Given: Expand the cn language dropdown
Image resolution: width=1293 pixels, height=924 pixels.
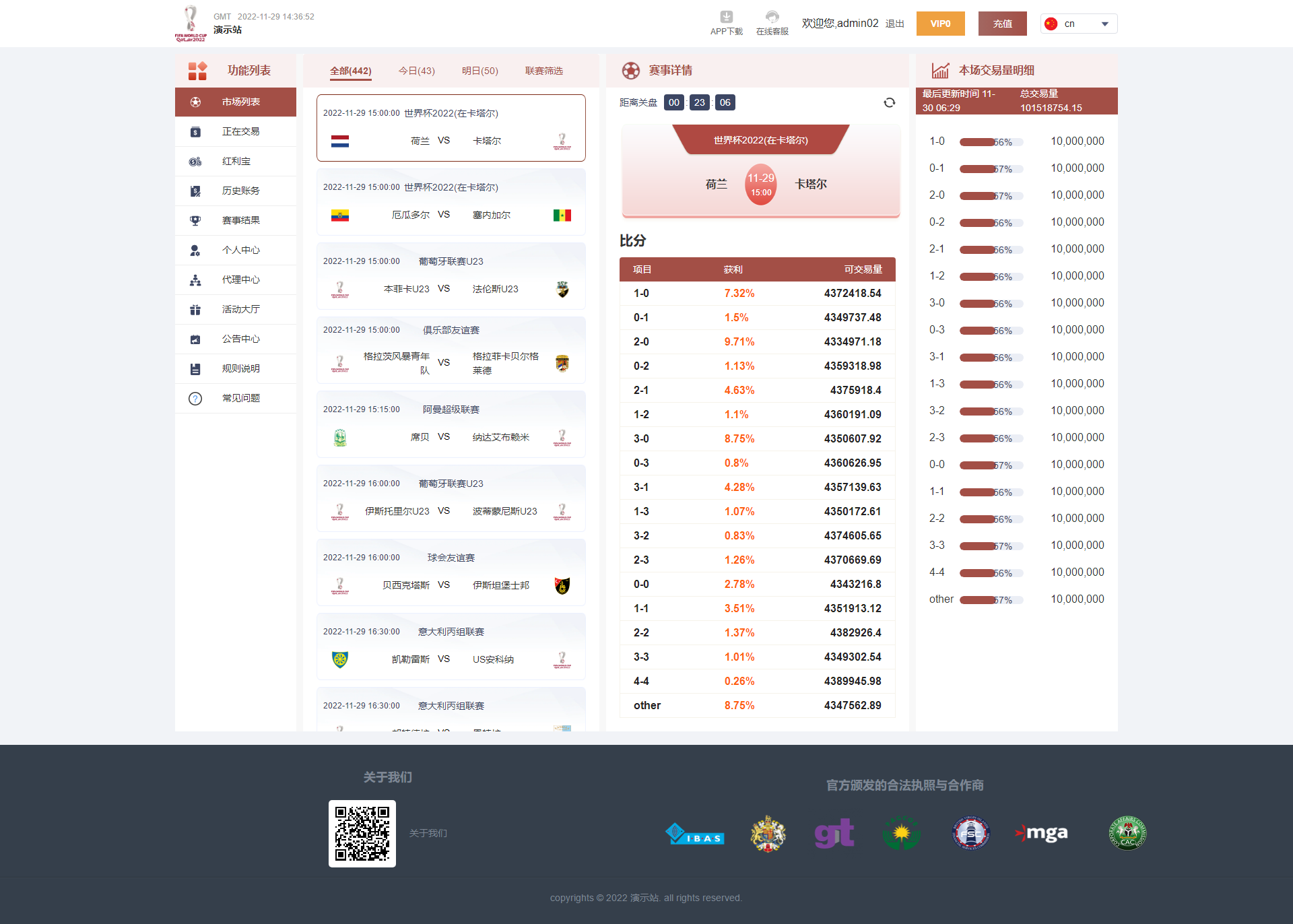Looking at the screenshot, I should [x=1079, y=24].
